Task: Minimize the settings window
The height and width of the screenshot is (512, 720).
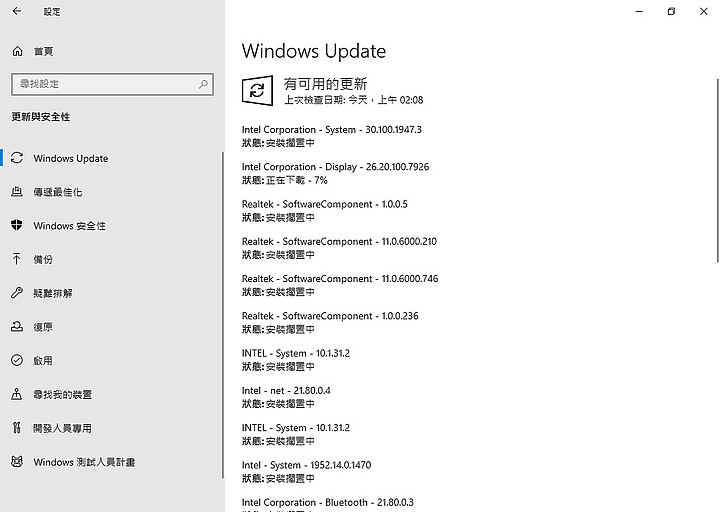Action: tap(639, 11)
